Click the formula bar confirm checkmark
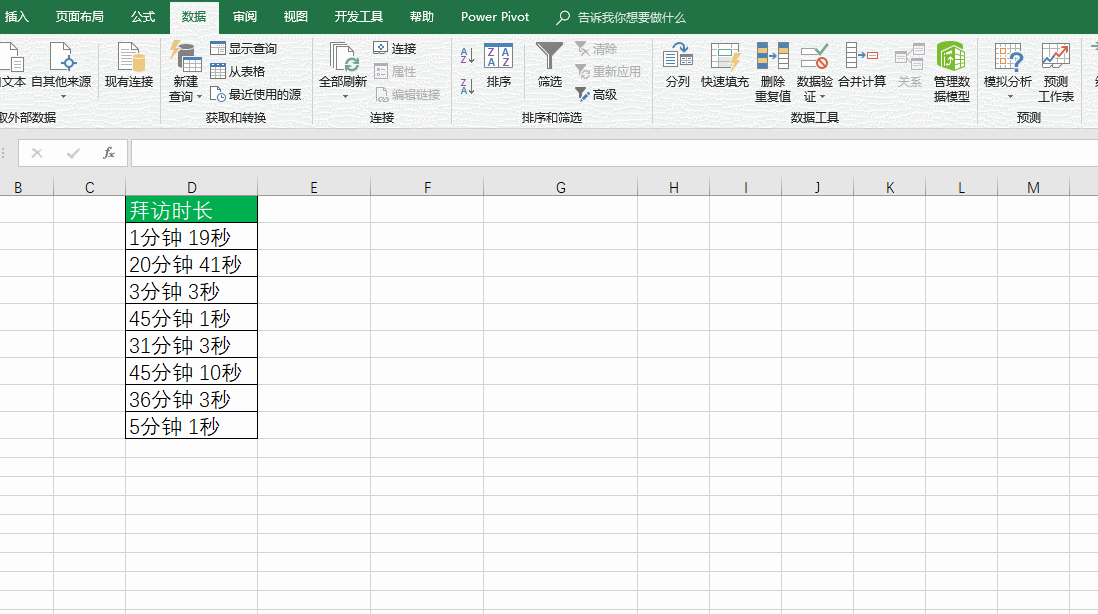This screenshot has width=1098, height=614. (73, 153)
